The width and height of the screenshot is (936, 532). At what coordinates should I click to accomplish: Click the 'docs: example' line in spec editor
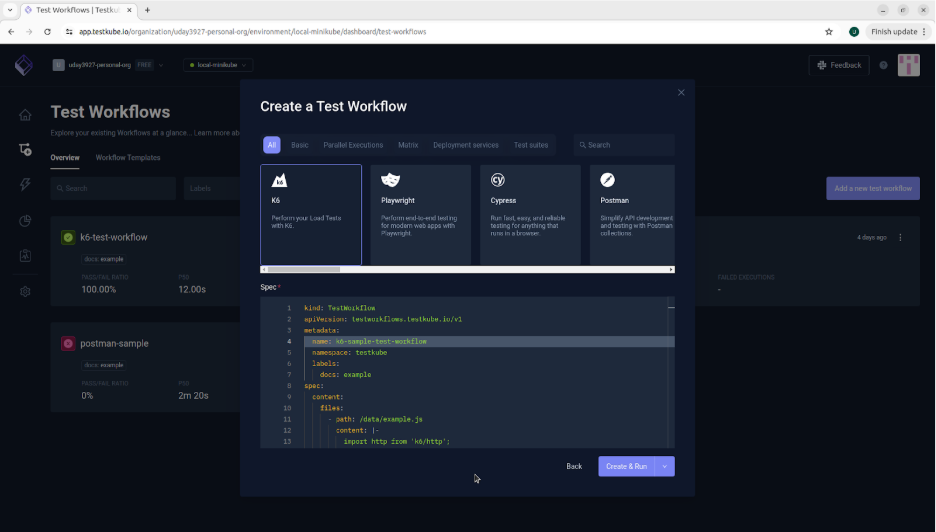click(x=345, y=375)
